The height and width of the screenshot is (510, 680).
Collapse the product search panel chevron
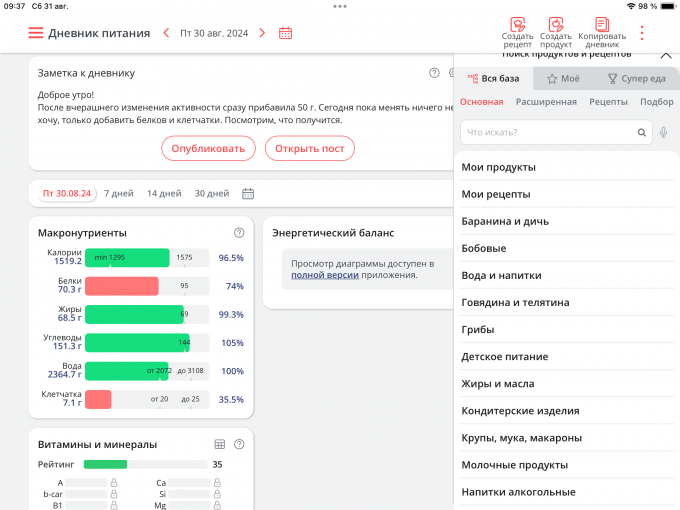(665, 55)
